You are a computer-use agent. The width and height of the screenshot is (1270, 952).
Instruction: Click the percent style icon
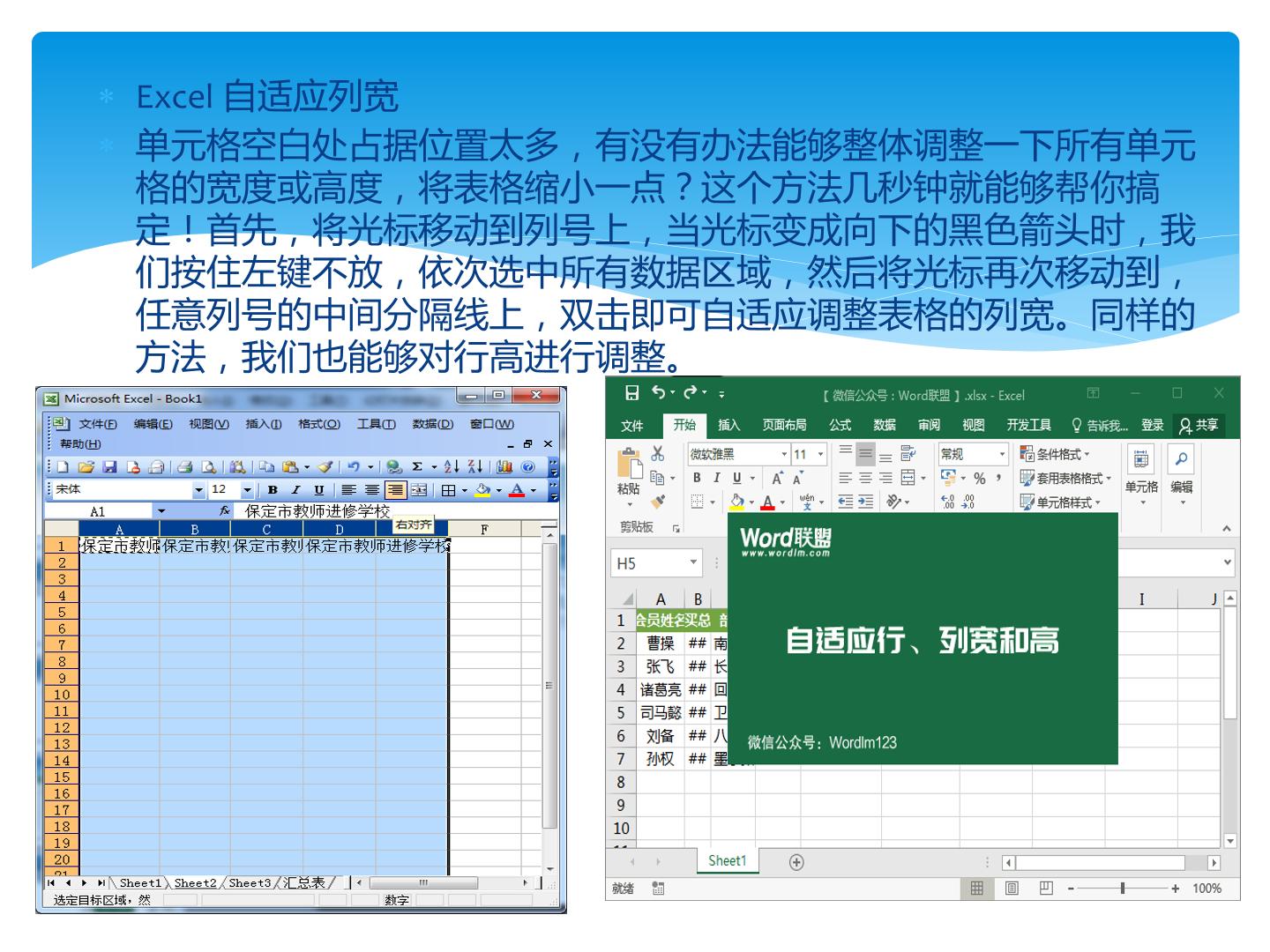click(979, 478)
